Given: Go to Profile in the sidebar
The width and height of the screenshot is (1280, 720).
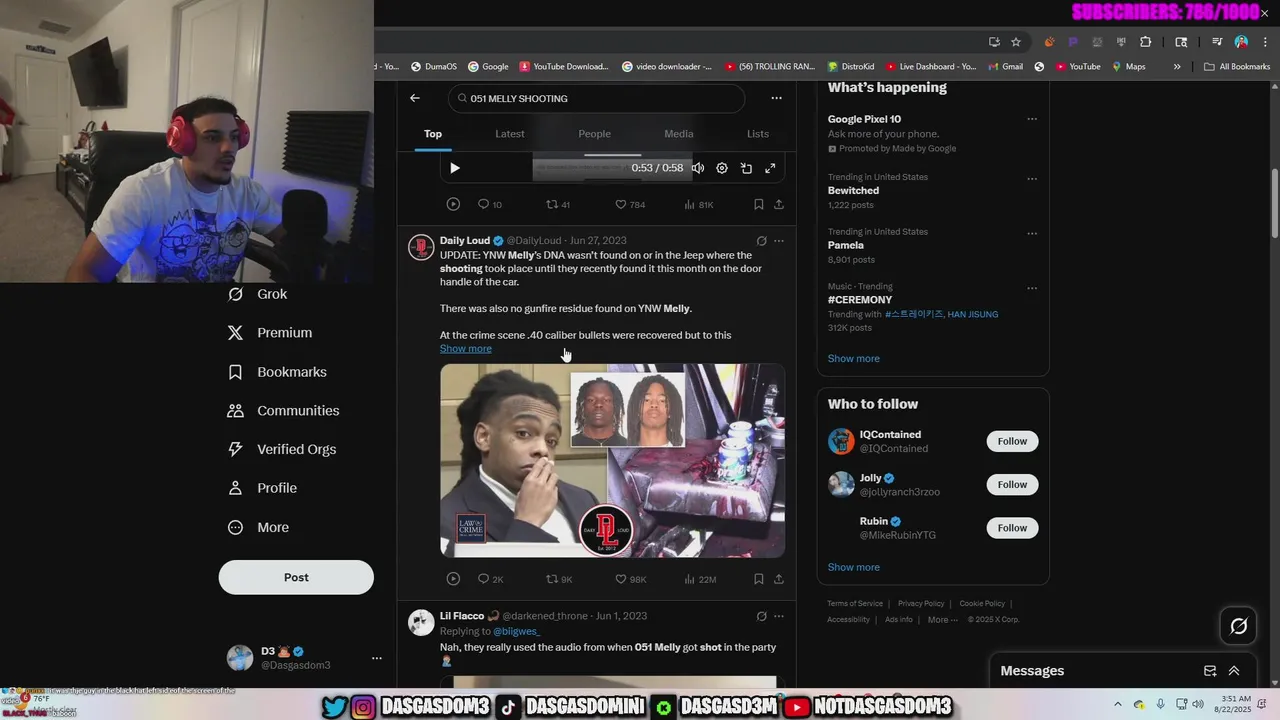Looking at the screenshot, I should (x=262, y=488).
